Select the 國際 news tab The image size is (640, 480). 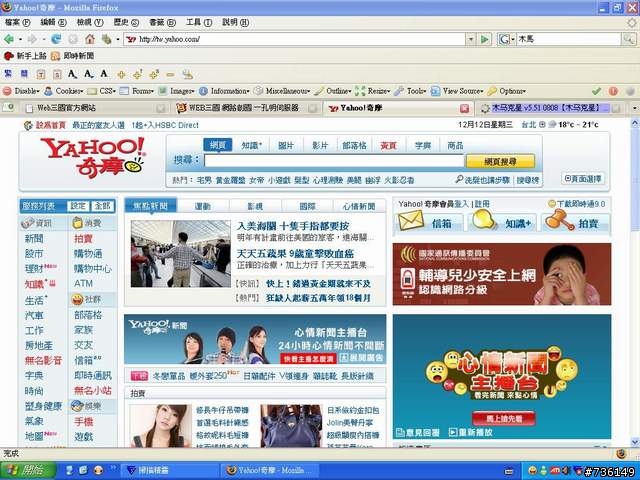pos(307,206)
